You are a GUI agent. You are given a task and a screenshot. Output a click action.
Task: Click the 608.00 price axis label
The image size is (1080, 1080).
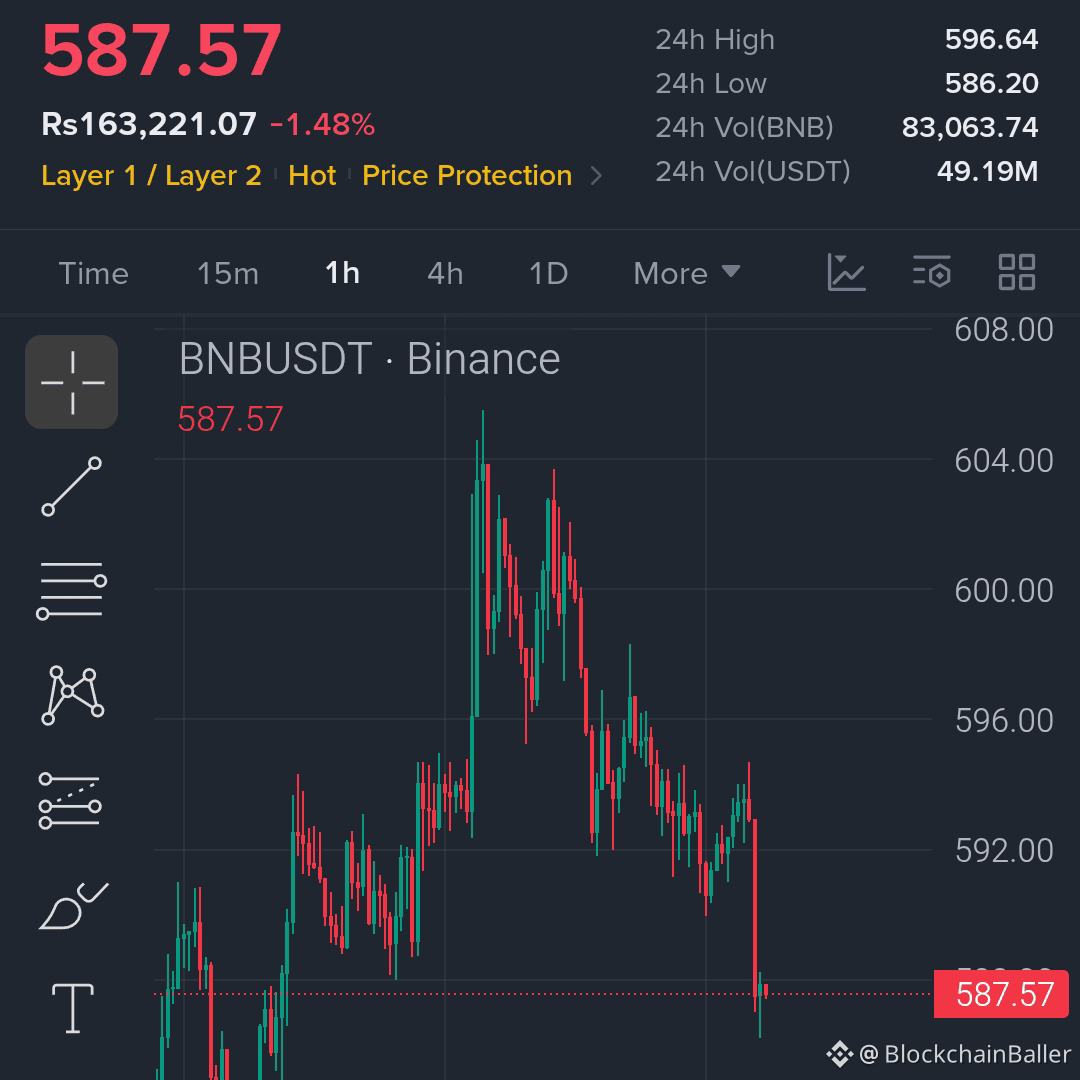pos(1004,330)
